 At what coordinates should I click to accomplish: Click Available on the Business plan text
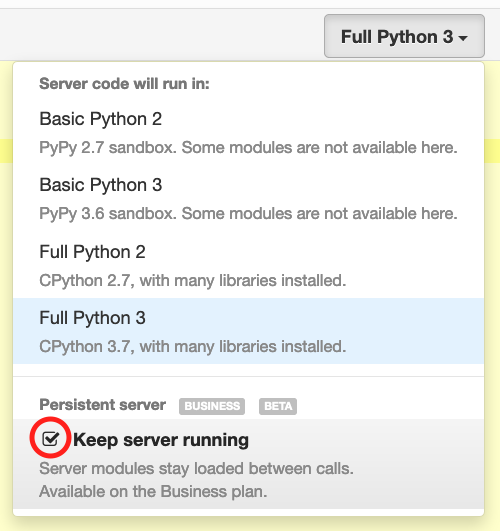pos(153,491)
